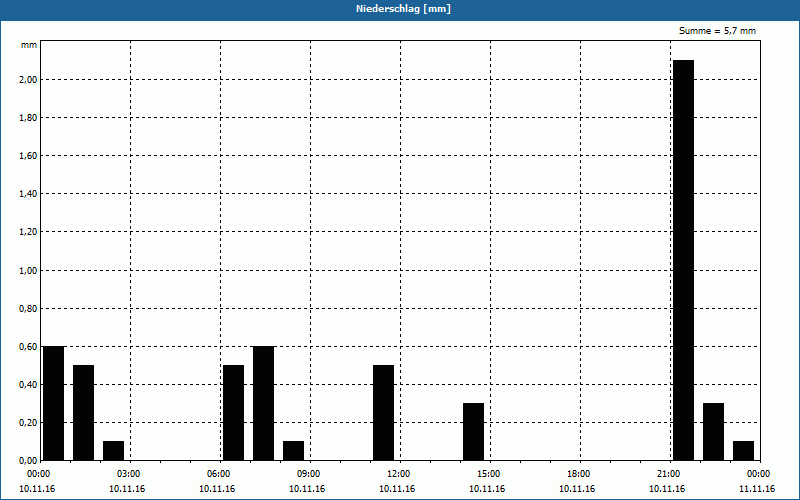Click the 11.11.16 date label
Screen dimensions: 800x500
tap(757, 489)
